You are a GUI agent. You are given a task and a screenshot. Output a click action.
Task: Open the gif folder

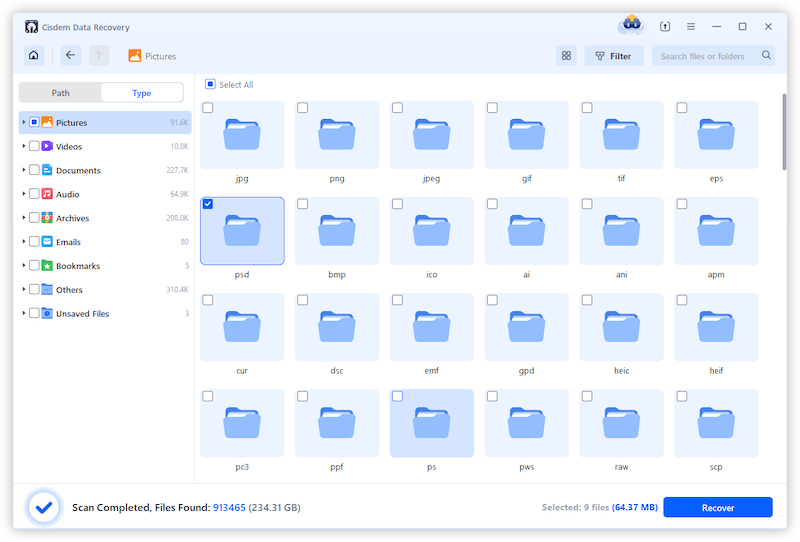click(x=527, y=135)
